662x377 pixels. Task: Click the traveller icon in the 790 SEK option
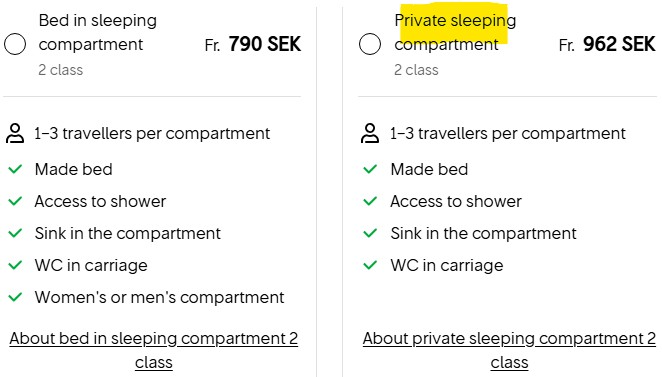15,133
